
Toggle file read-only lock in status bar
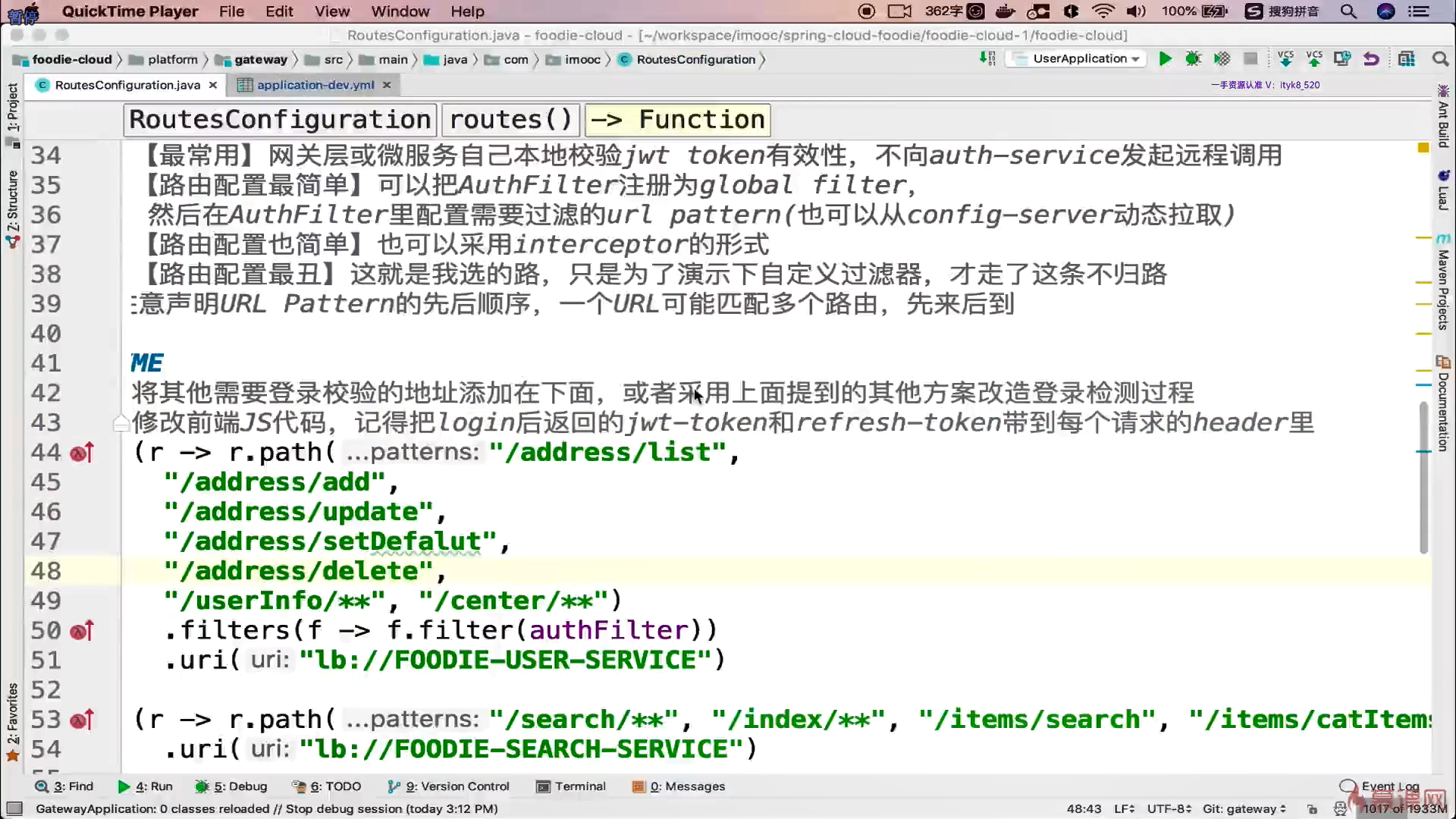click(1313, 809)
